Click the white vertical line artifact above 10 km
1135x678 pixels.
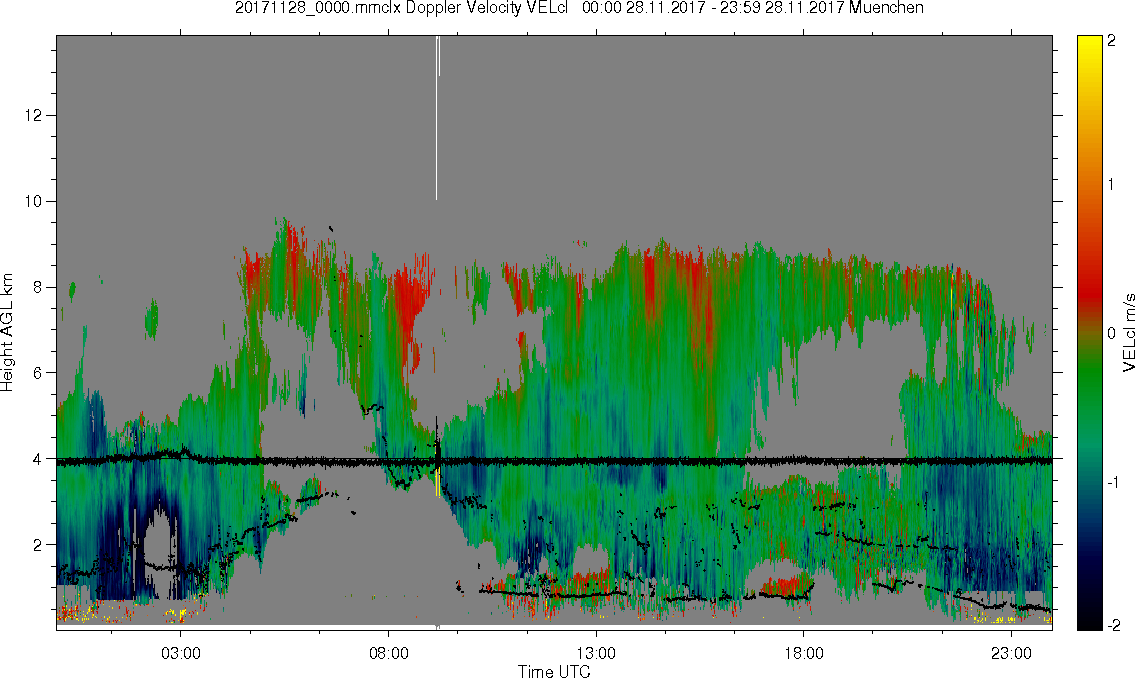[x=437, y=118]
